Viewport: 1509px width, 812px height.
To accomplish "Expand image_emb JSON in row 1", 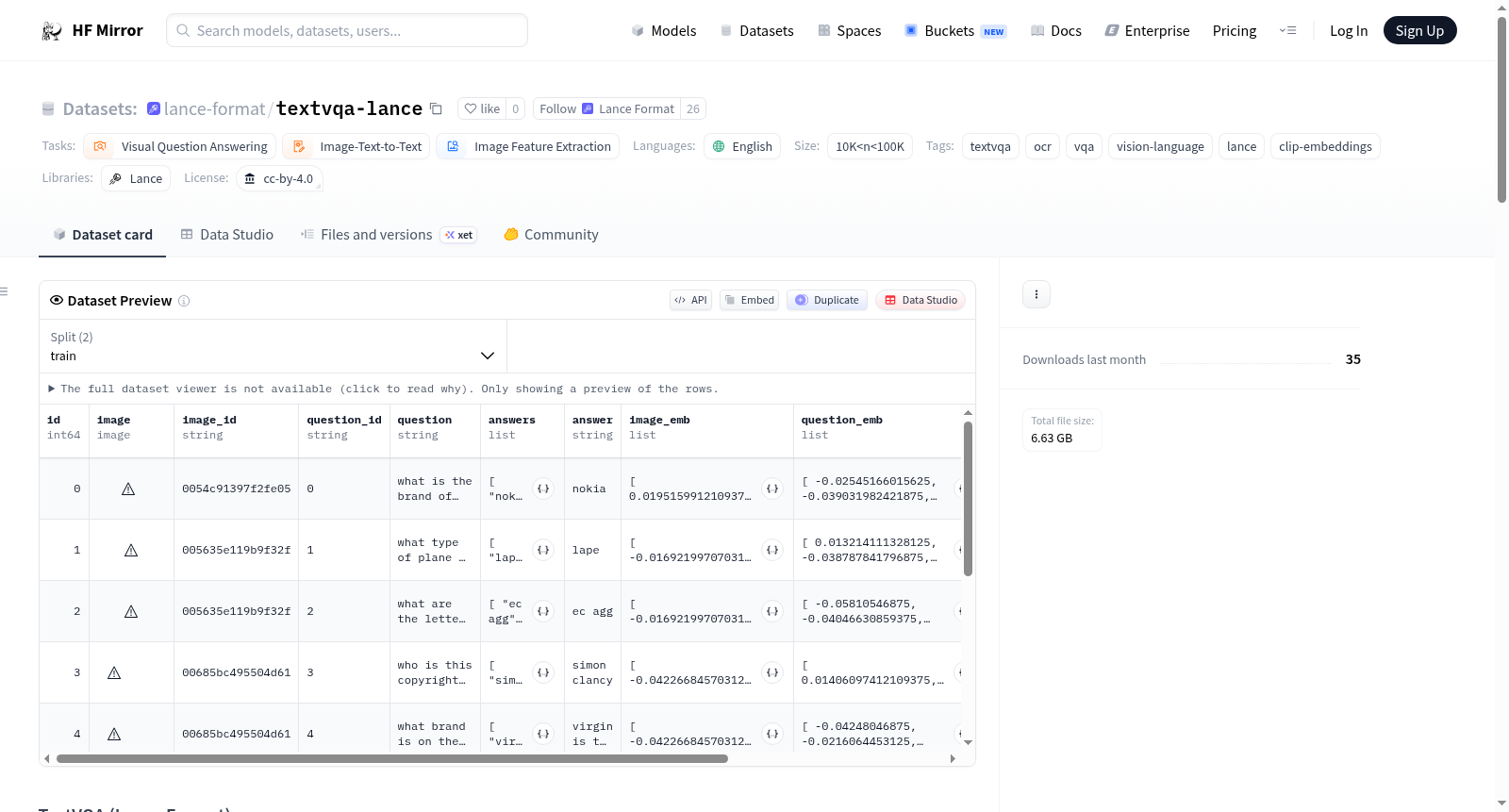I will pyautogui.click(x=772, y=550).
